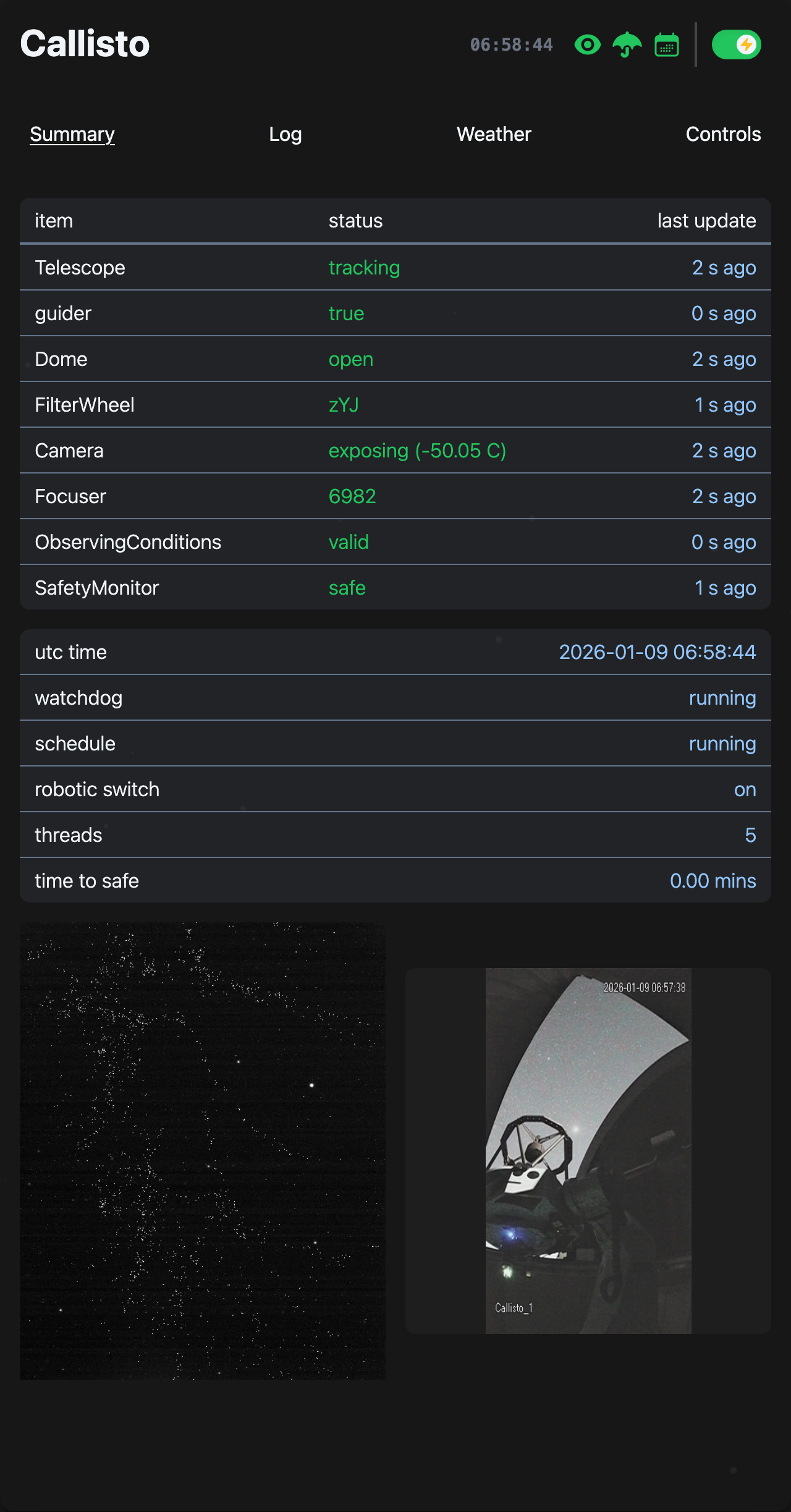
Task: Toggle the robotic power switch off
Action: pyautogui.click(x=736, y=45)
